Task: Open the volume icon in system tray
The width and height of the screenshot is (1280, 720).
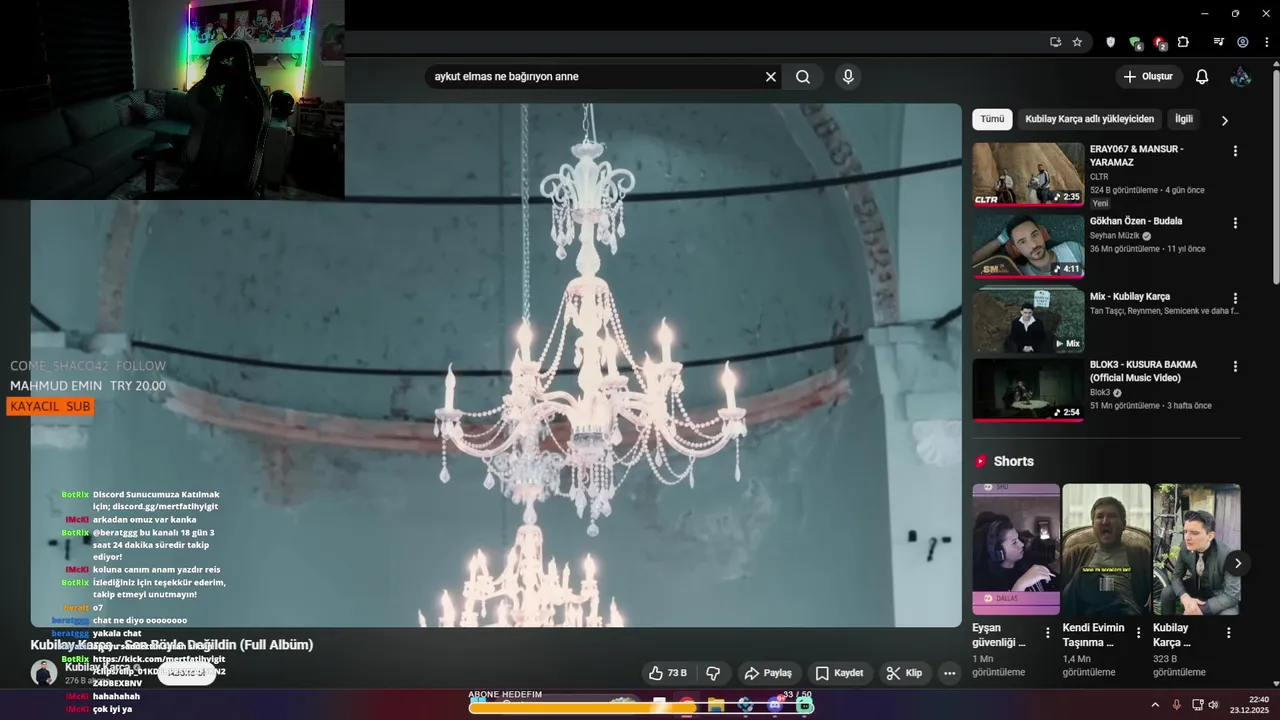Action: point(1214,705)
